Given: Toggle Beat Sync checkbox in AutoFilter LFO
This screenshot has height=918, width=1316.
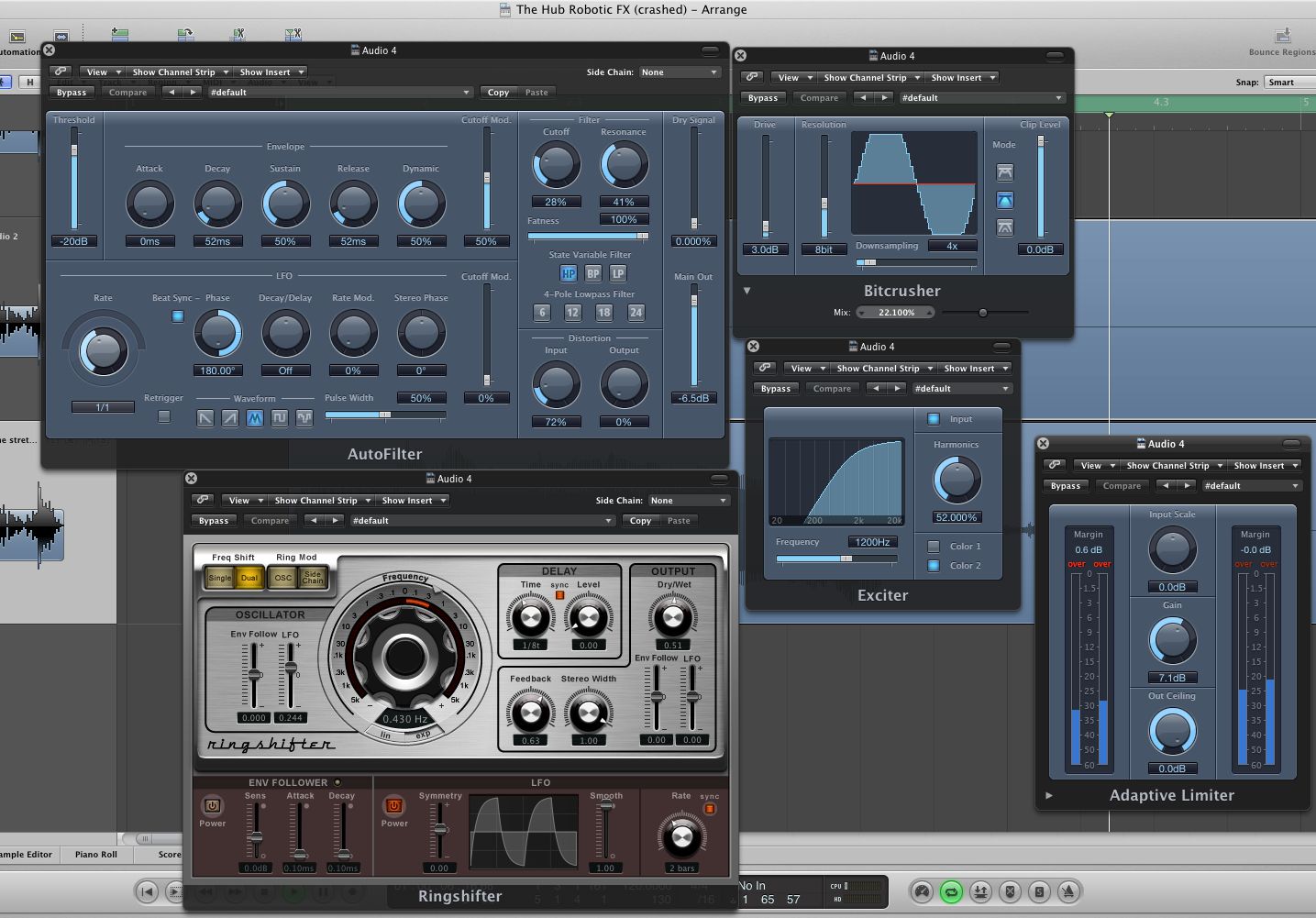Looking at the screenshot, I should click(178, 316).
